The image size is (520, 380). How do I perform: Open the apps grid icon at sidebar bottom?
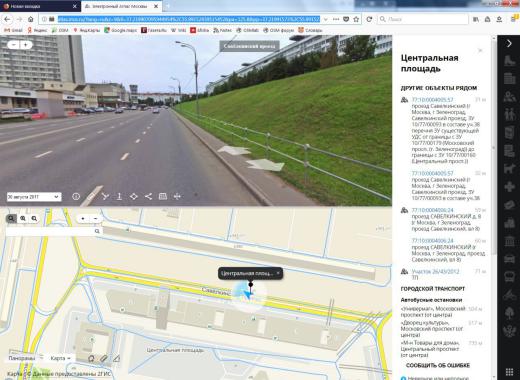(x=509, y=372)
